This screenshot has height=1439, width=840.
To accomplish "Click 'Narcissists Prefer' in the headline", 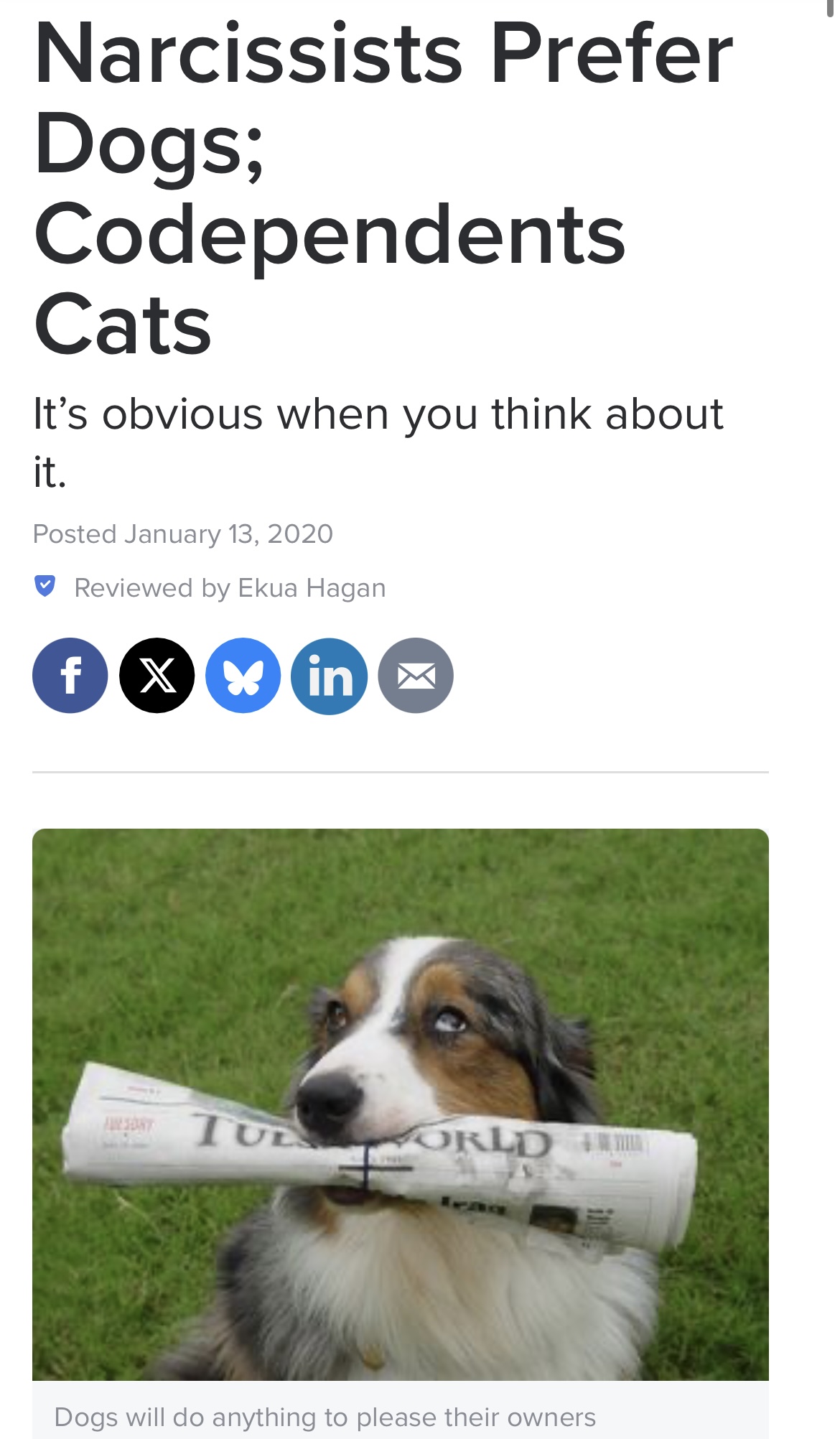I will pyautogui.click(x=384, y=53).
